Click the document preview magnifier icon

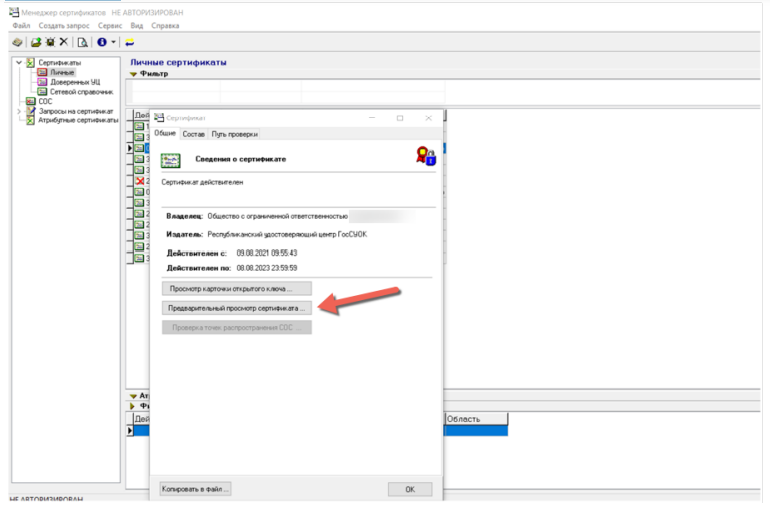click(82, 42)
